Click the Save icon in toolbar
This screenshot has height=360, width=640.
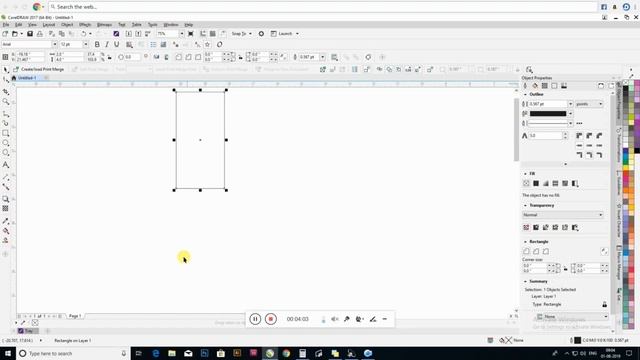30,33
